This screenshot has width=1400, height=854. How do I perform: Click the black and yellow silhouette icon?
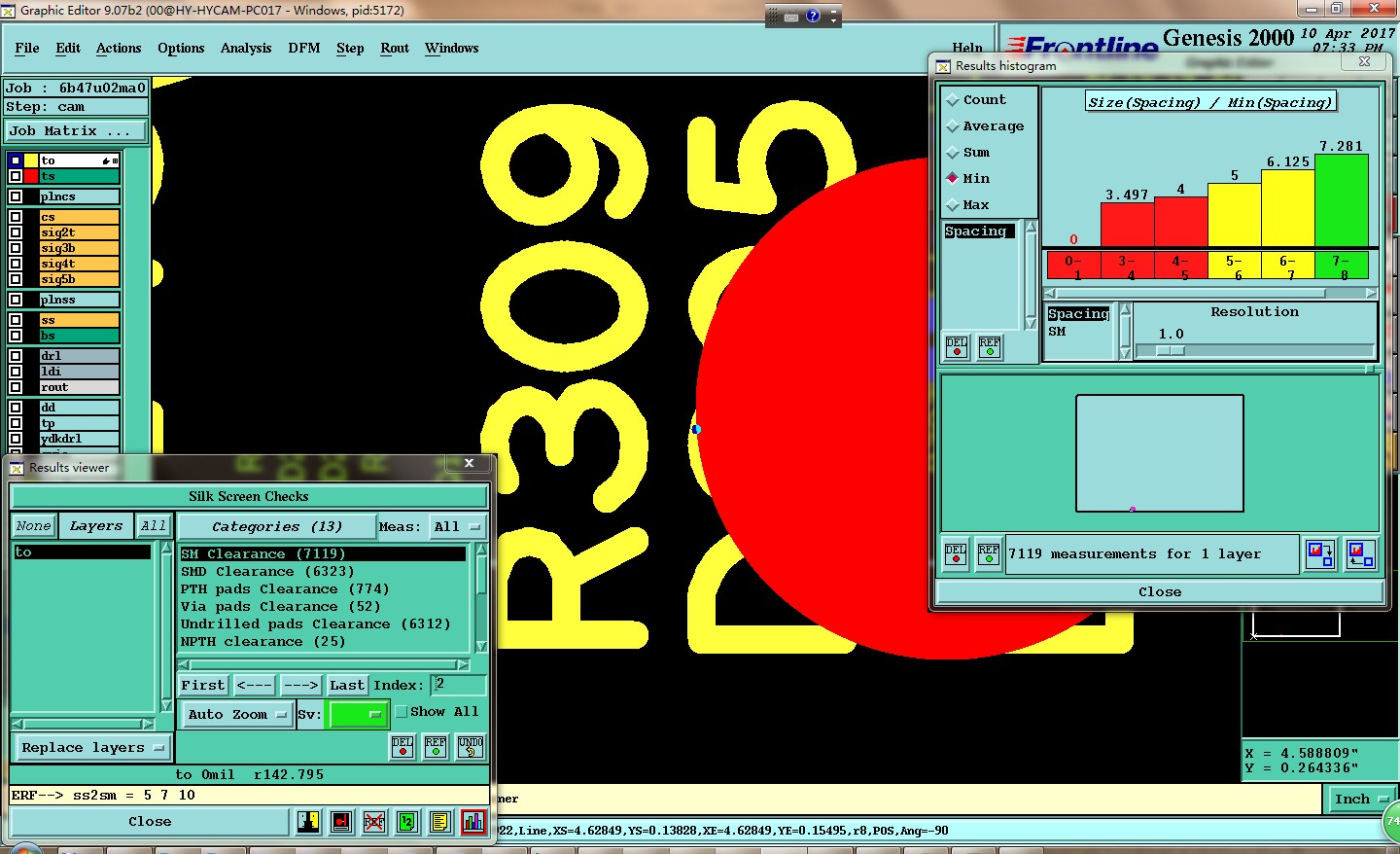(308, 822)
